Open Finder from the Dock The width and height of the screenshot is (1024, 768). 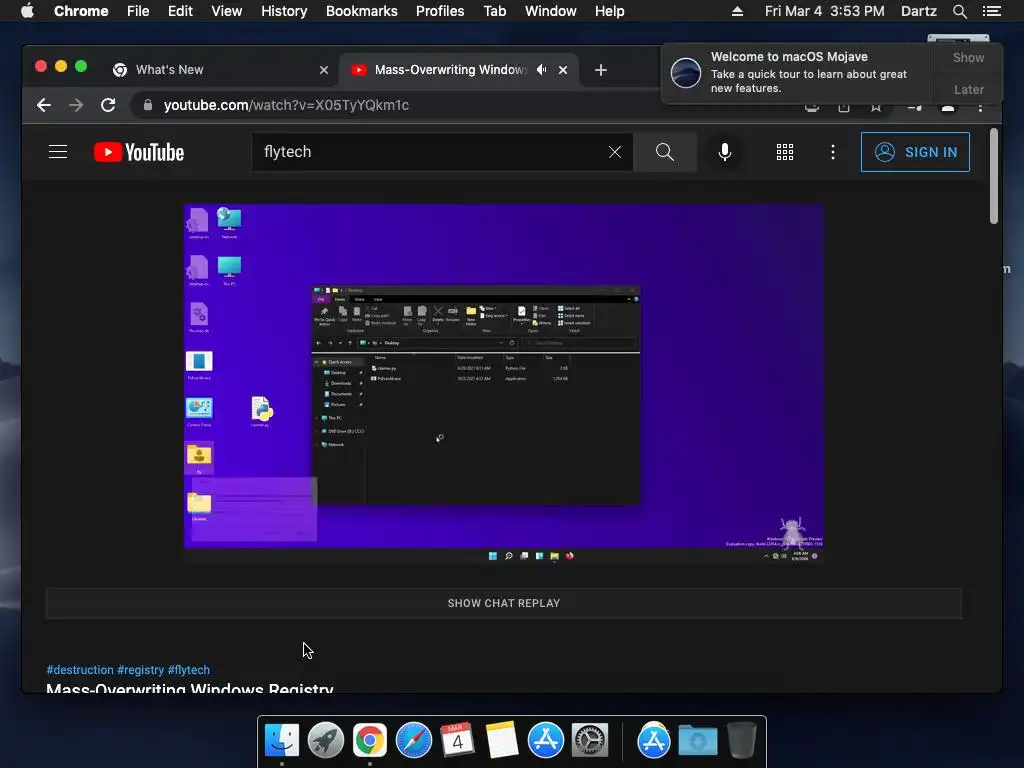tap(281, 741)
